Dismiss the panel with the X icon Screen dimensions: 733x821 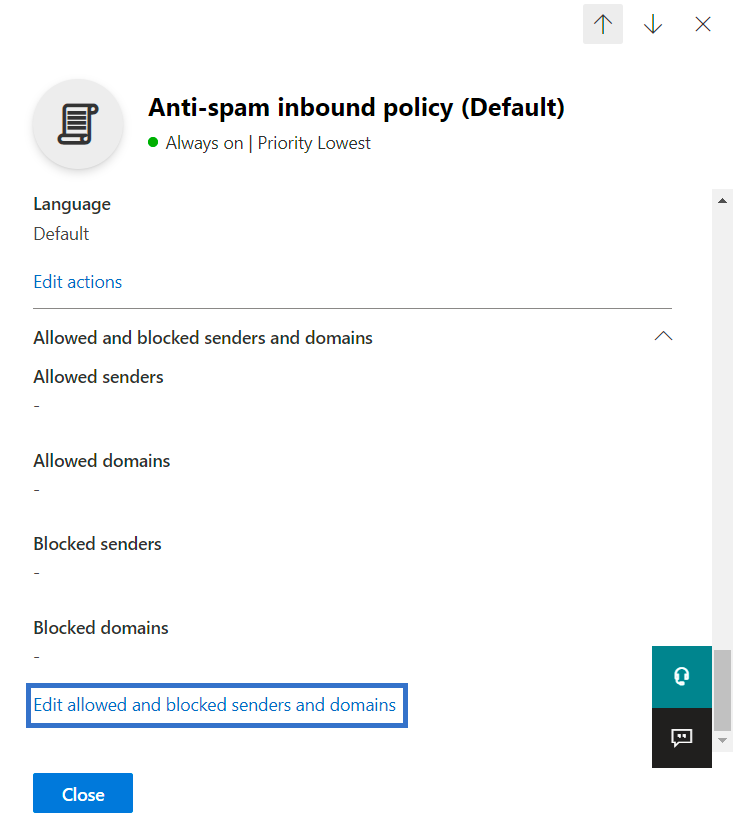coord(702,23)
